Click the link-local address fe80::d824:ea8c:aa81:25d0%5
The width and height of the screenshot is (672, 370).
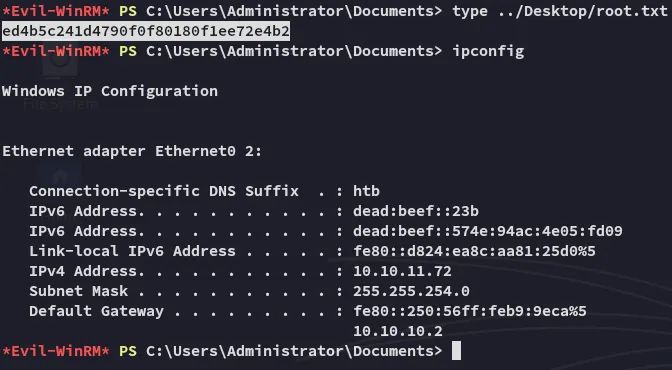pyautogui.click(x=474, y=251)
